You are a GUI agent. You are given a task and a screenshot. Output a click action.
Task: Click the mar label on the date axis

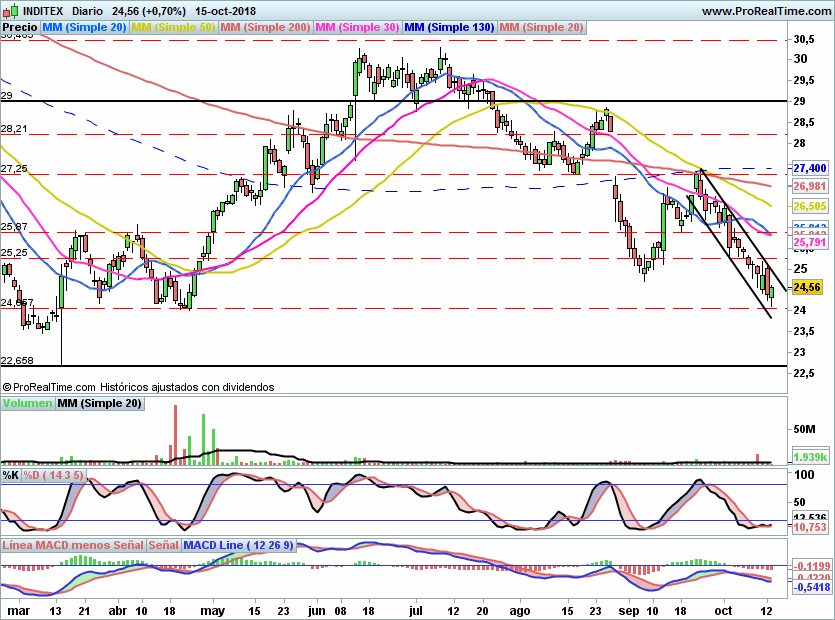coord(19,611)
